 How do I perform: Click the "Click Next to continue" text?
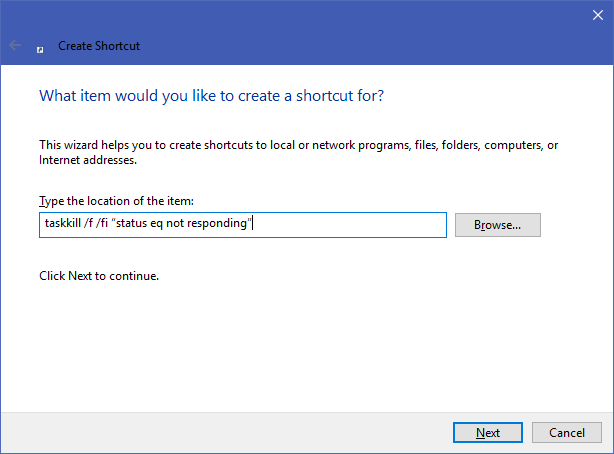pos(99,275)
